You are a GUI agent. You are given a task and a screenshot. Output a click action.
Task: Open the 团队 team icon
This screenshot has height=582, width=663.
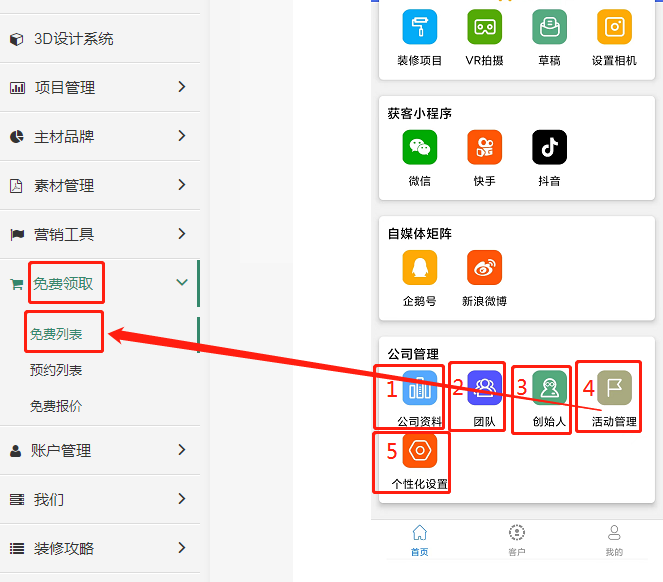coord(485,388)
